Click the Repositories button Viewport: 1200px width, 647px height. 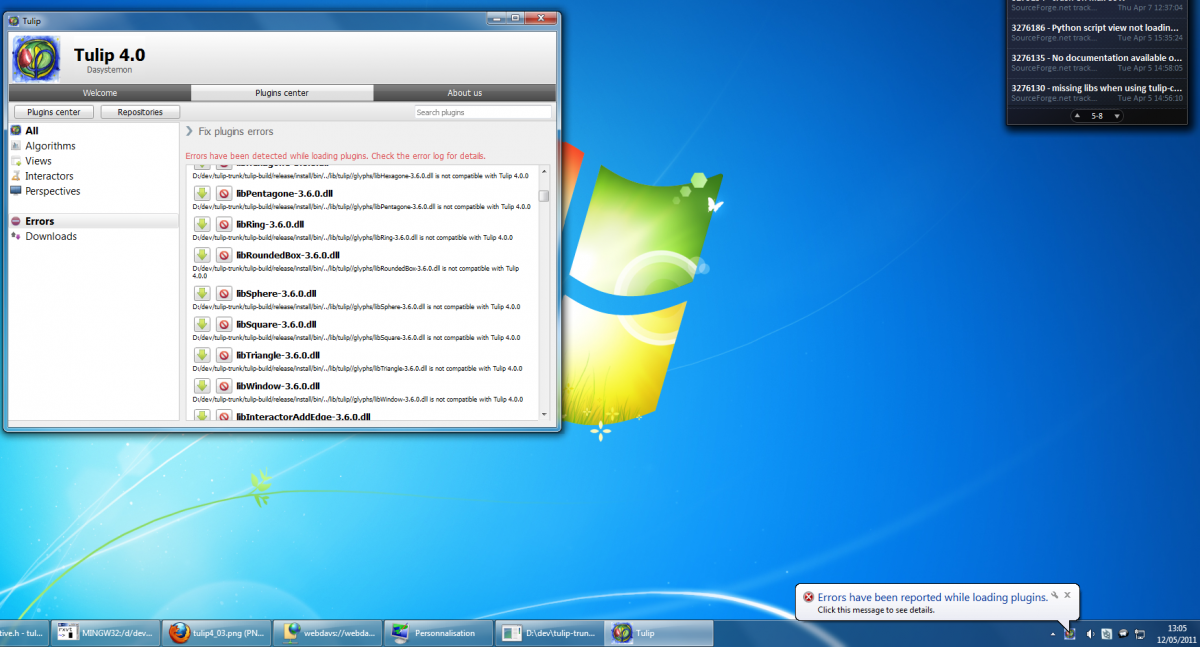click(140, 112)
